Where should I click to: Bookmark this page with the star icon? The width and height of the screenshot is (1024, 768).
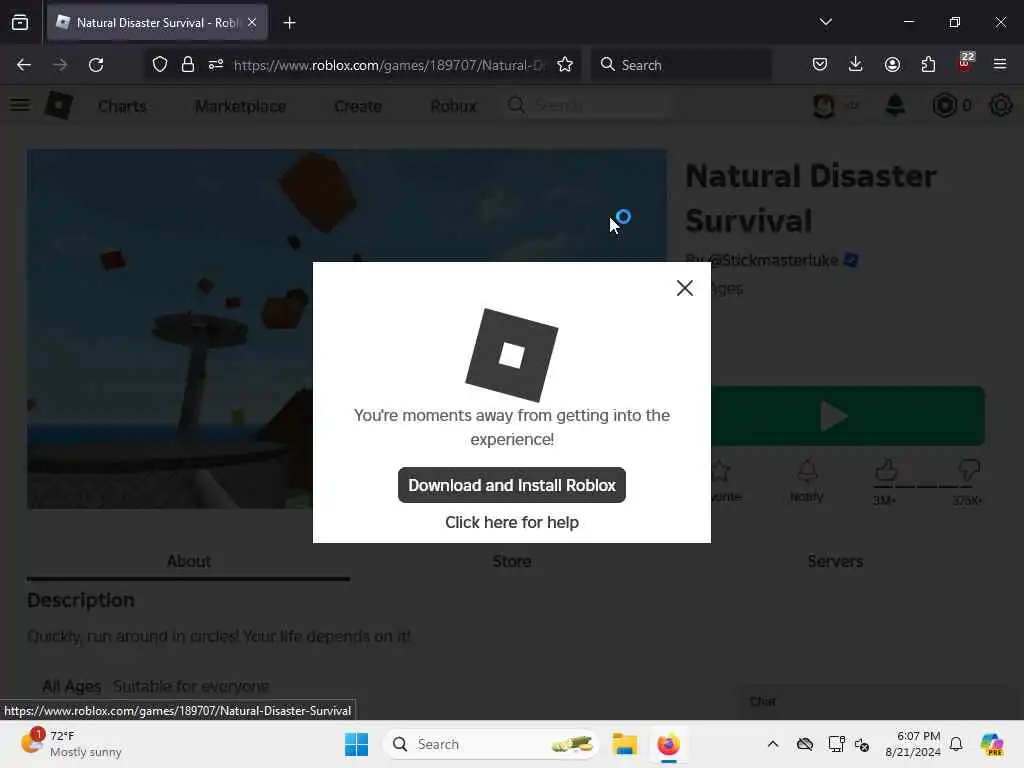[565, 65]
